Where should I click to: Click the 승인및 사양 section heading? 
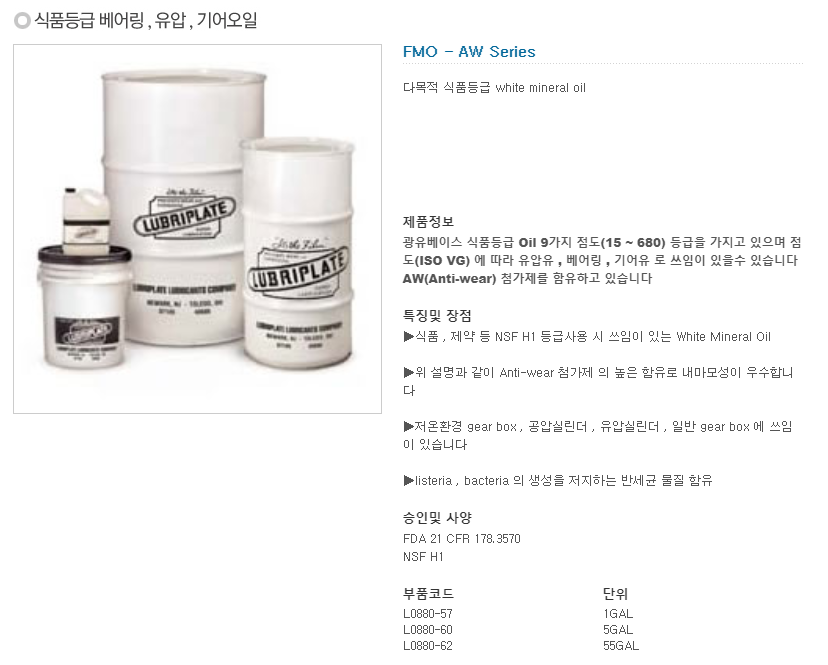437,518
